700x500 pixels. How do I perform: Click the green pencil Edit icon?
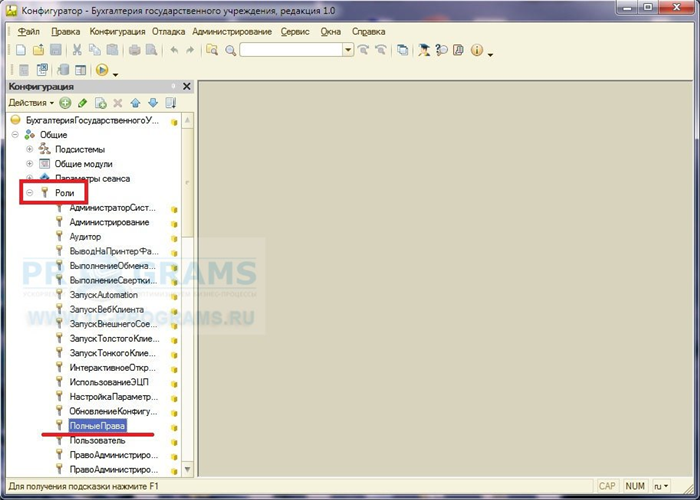click(82, 103)
